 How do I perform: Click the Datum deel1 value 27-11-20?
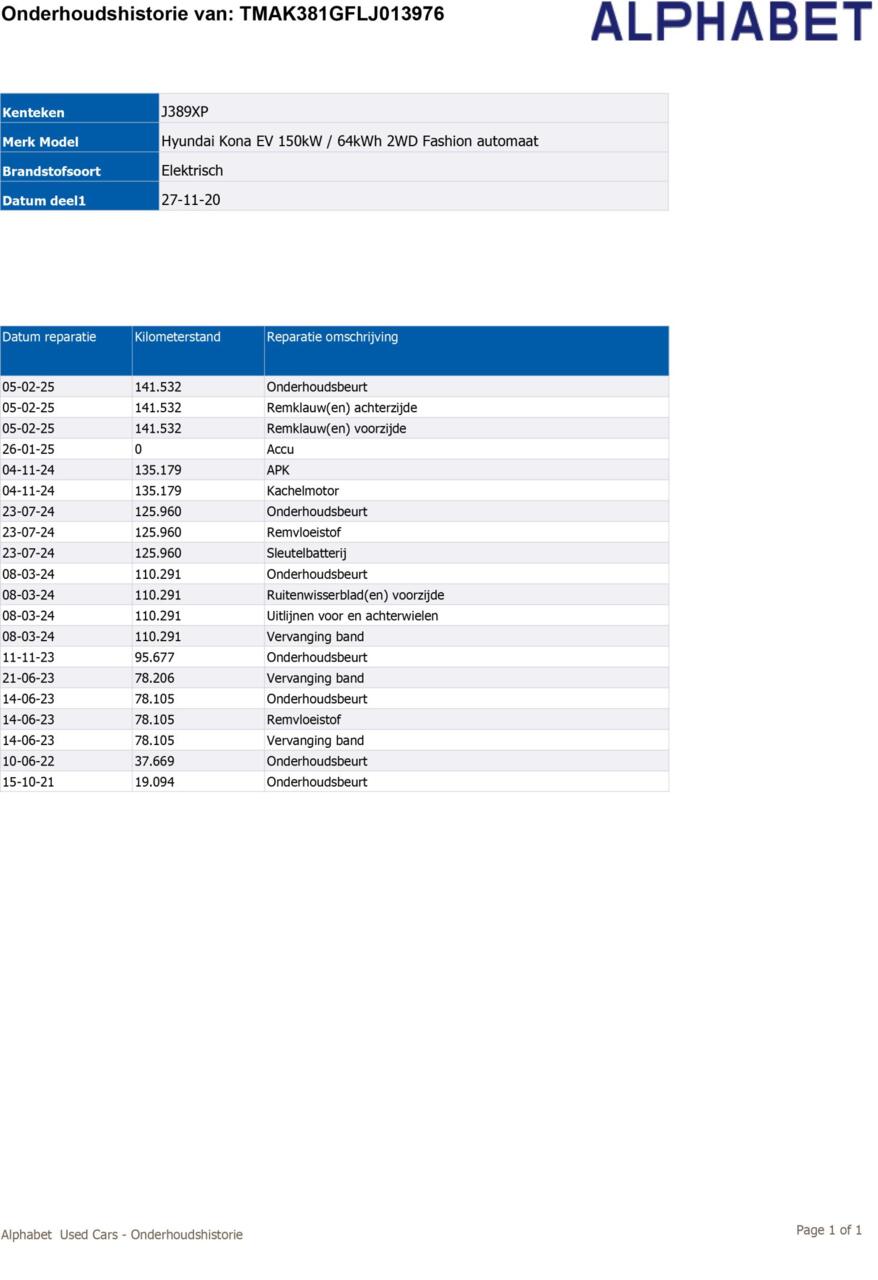coord(191,200)
